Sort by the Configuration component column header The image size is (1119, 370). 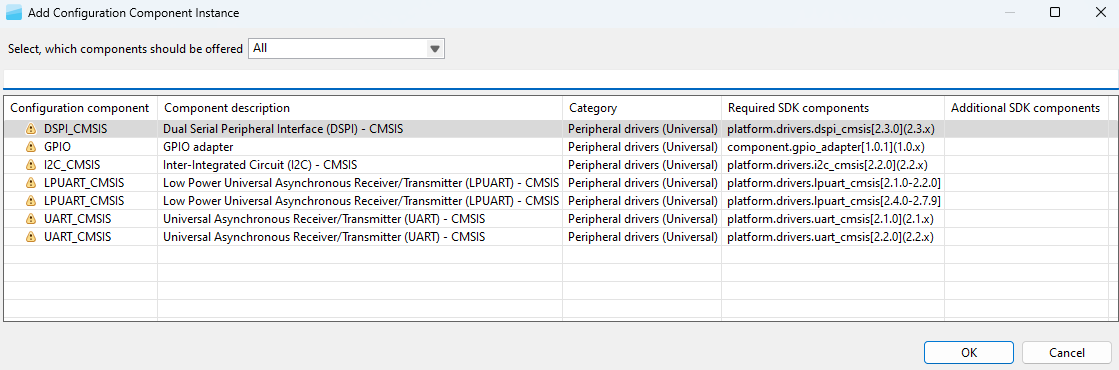[81, 109]
